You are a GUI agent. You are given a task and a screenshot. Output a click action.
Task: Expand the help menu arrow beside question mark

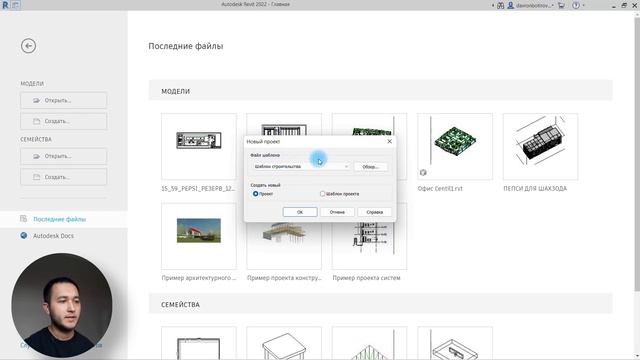click(583, 5)
